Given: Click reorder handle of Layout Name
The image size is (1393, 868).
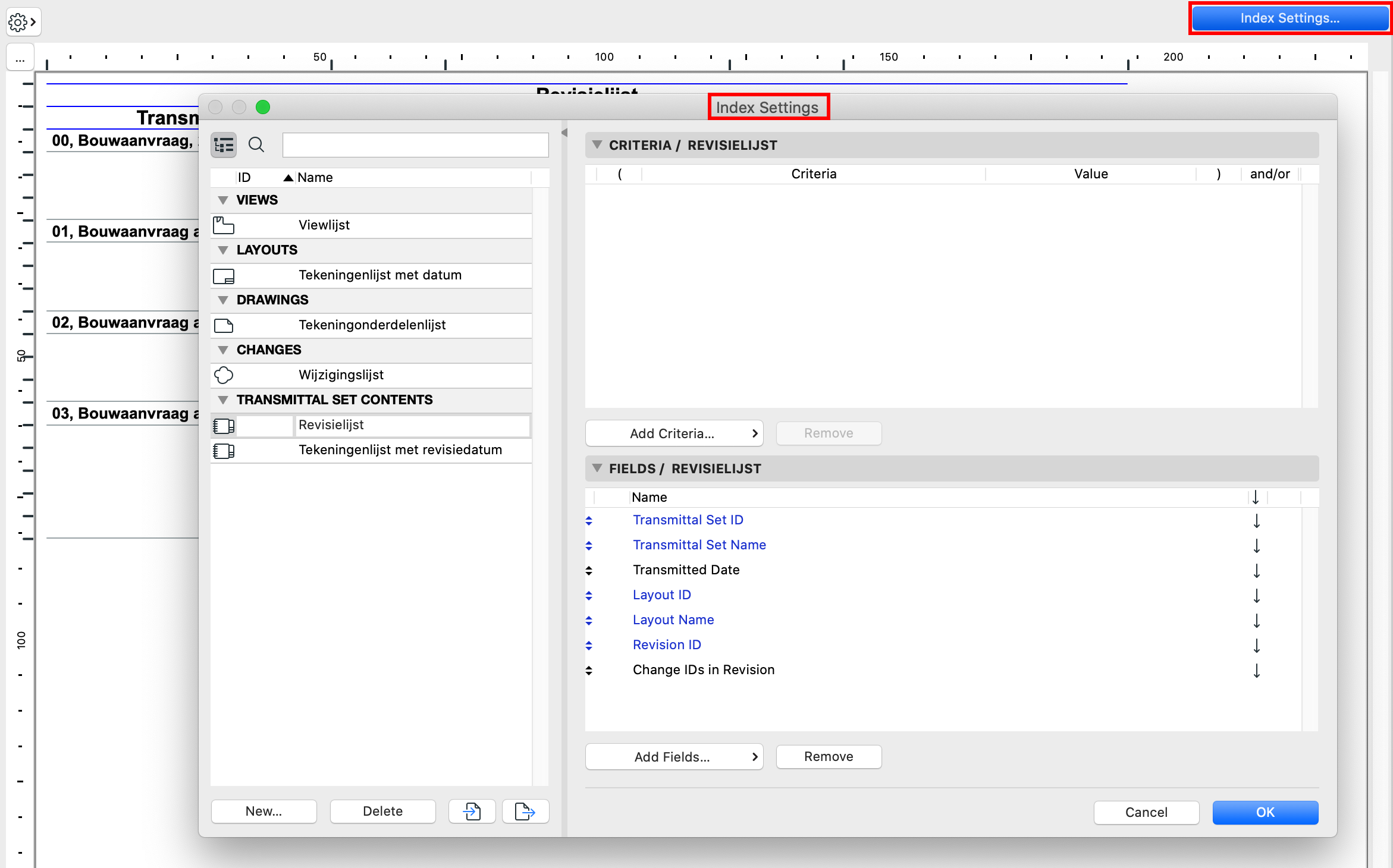Looking at the screenshot, I should pyautogui.click(x=589, y=621).
